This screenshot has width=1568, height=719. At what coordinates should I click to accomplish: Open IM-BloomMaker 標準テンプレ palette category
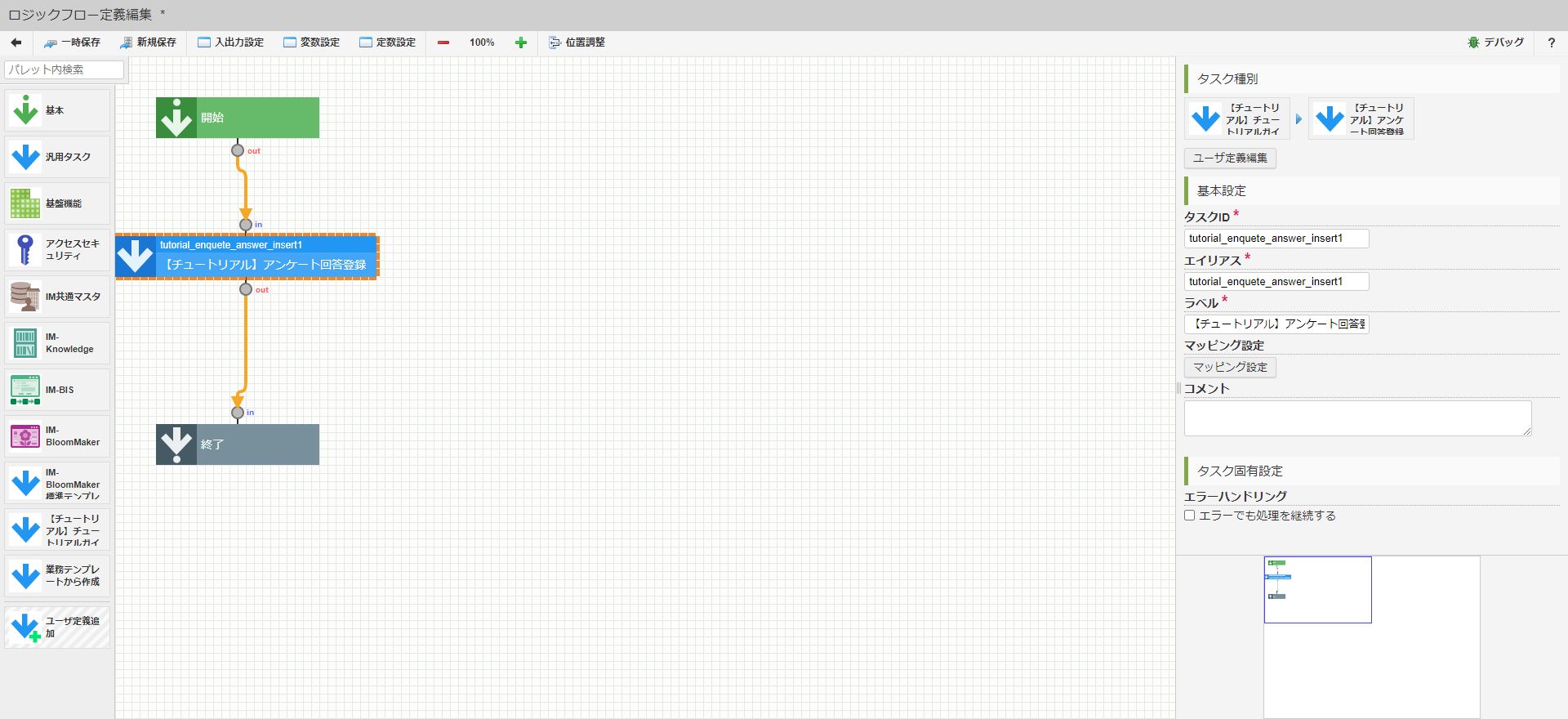click(57, 484)
